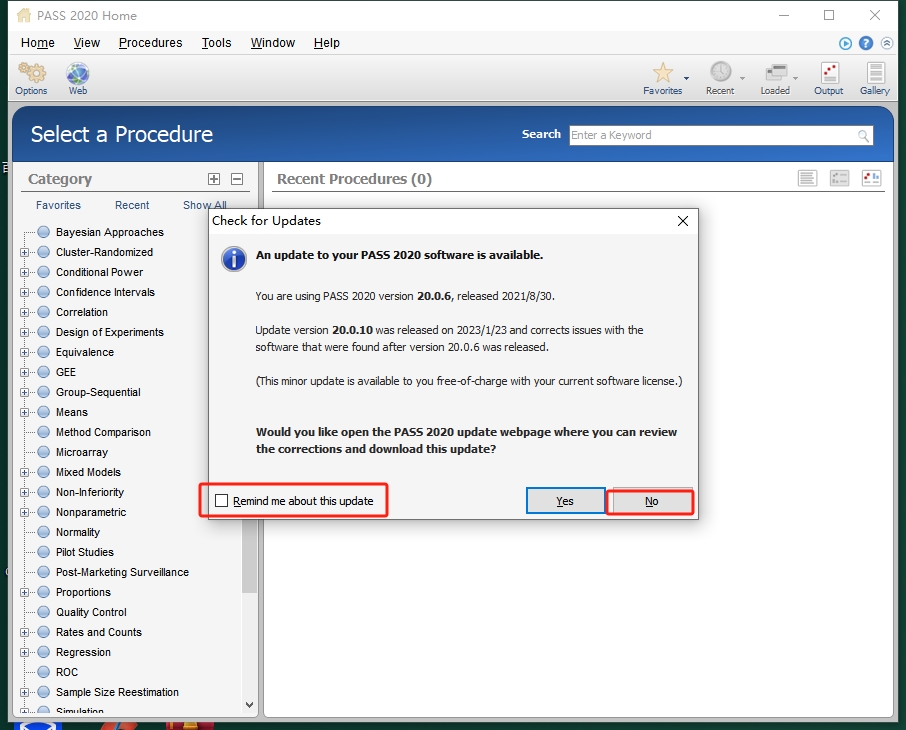The image size is (906, 730).
Task: Click the search magnifier icon
Action: click(x=863, y=136)
